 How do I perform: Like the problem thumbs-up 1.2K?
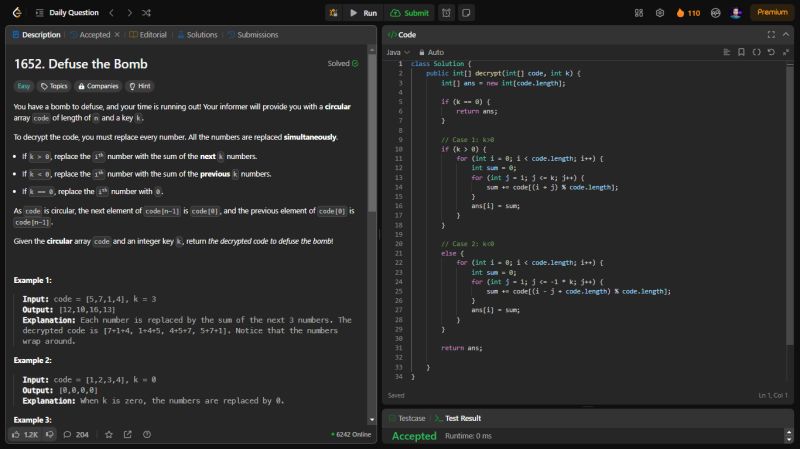point(24,435)
